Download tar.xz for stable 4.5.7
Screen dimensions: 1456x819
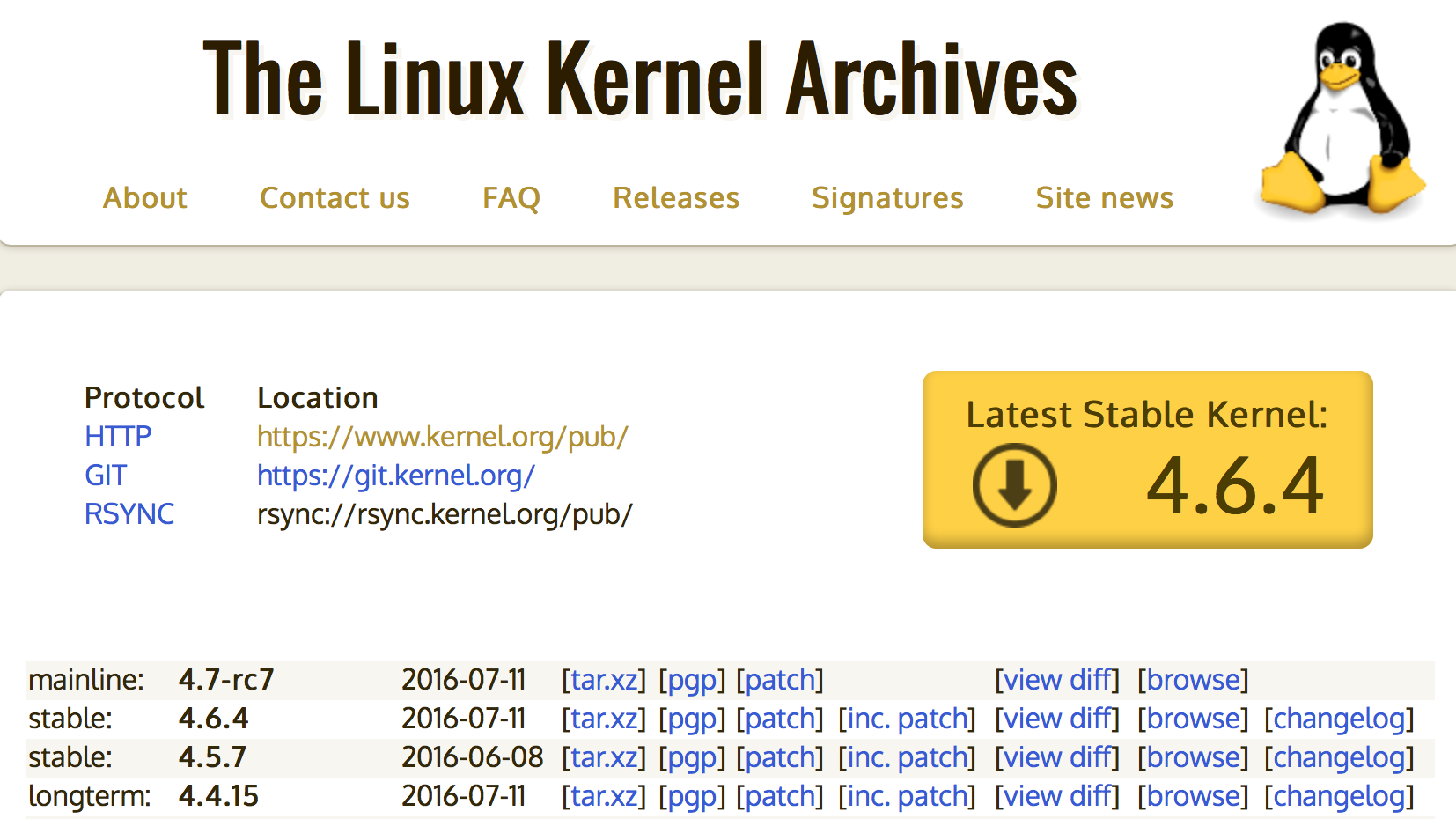[604, 757]
